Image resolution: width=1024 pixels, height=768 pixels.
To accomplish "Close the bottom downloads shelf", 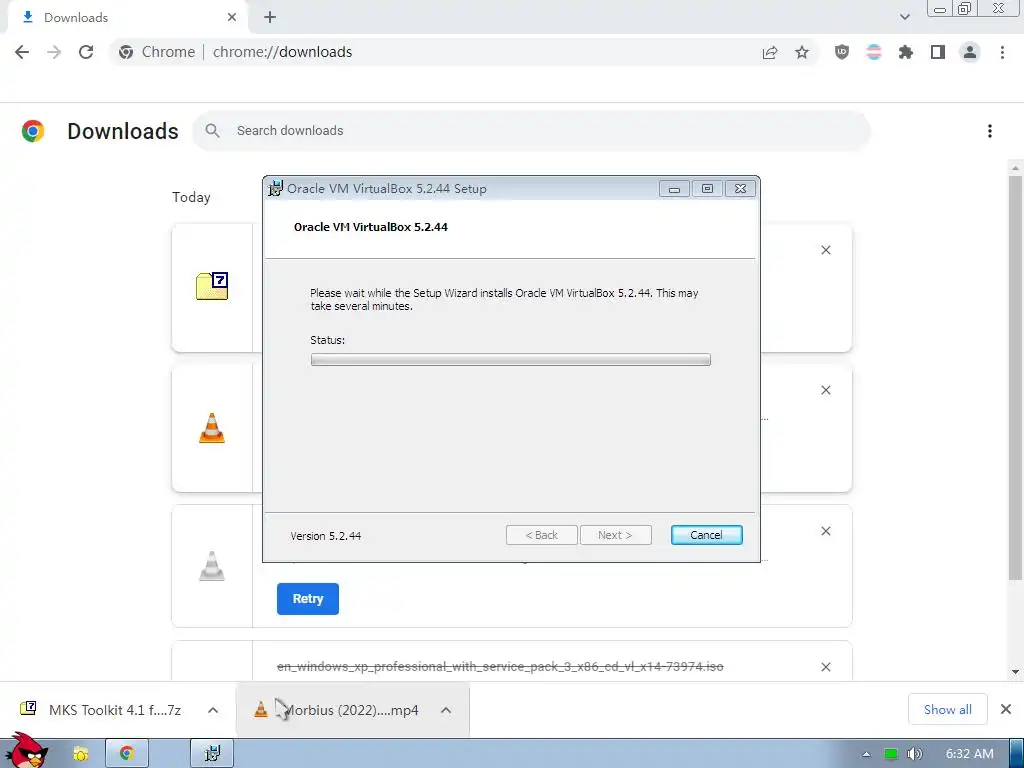I will click(1006, 709).
